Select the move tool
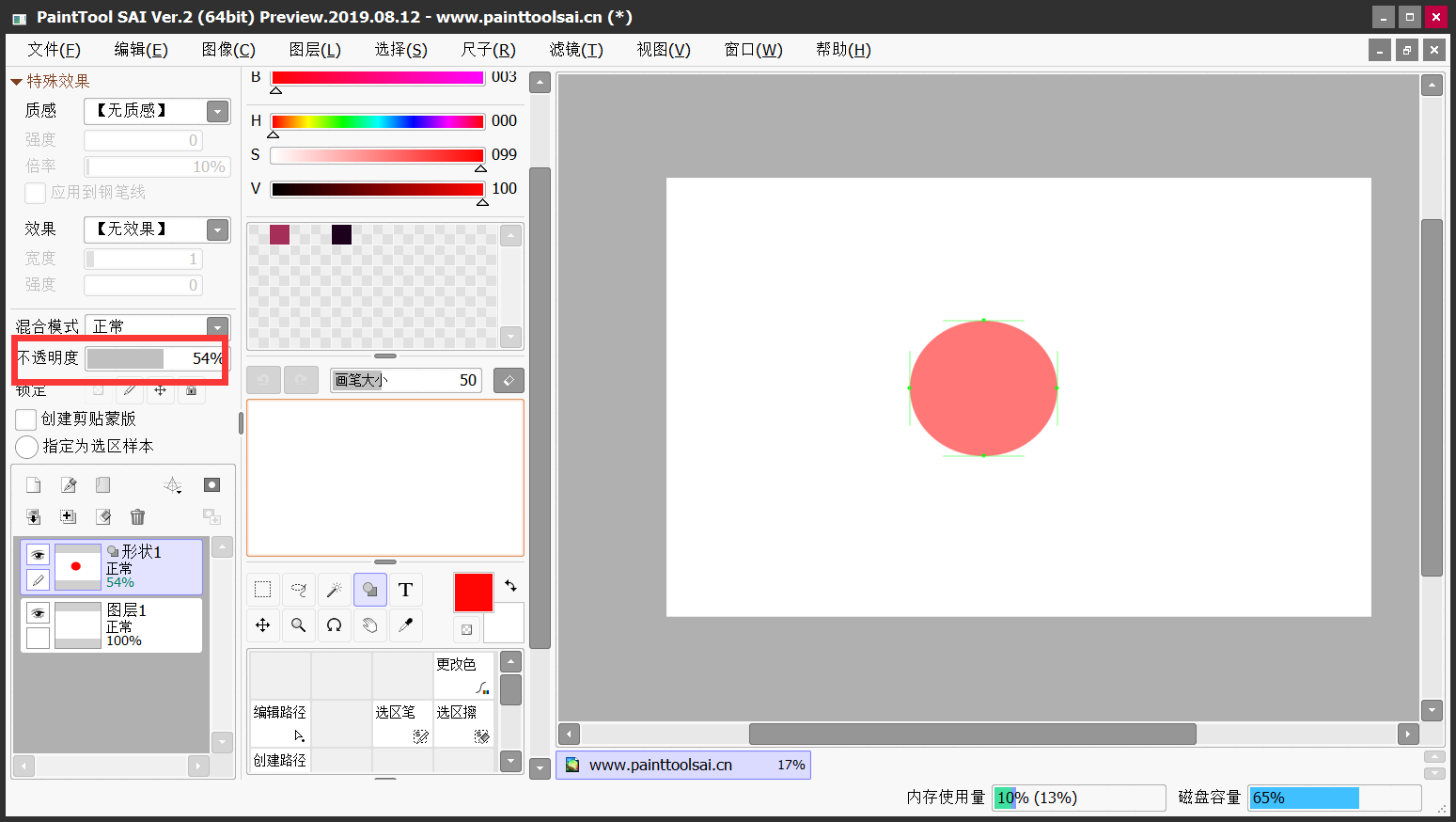 (263, 625)
